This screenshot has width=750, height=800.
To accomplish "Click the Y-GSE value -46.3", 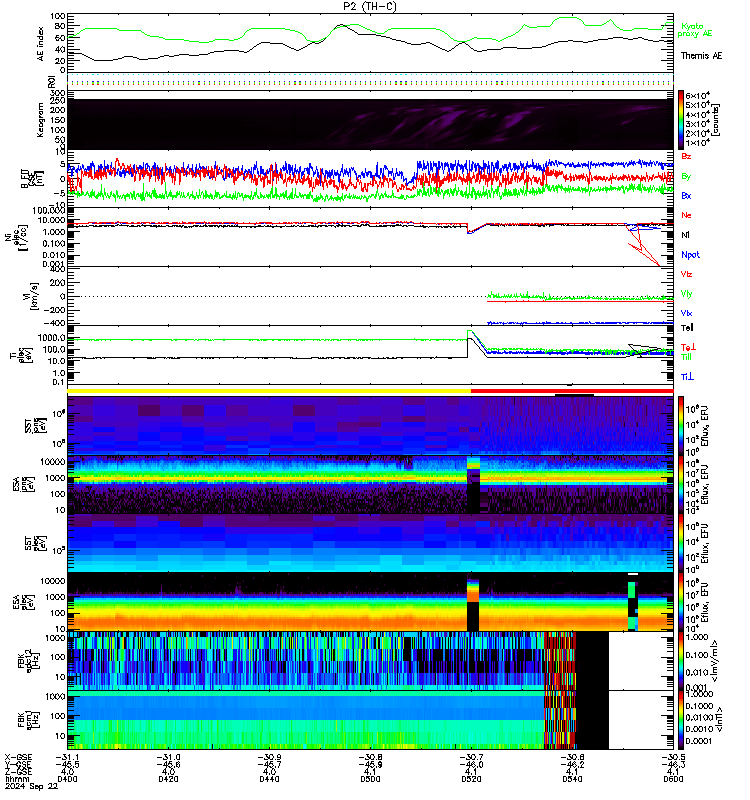I will pos(673,765).
